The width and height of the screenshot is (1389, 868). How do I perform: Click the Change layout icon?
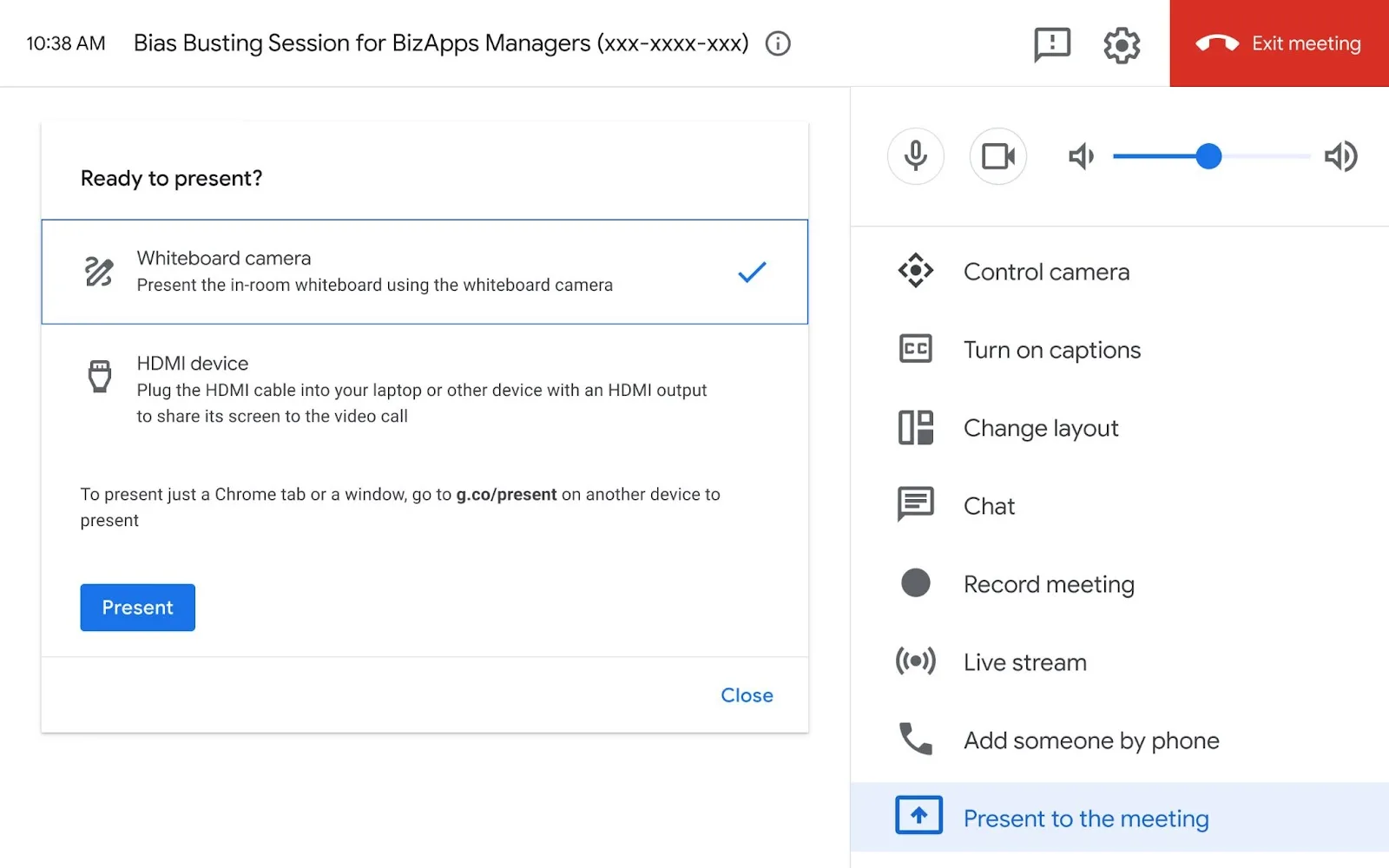[x=915, y=427]
